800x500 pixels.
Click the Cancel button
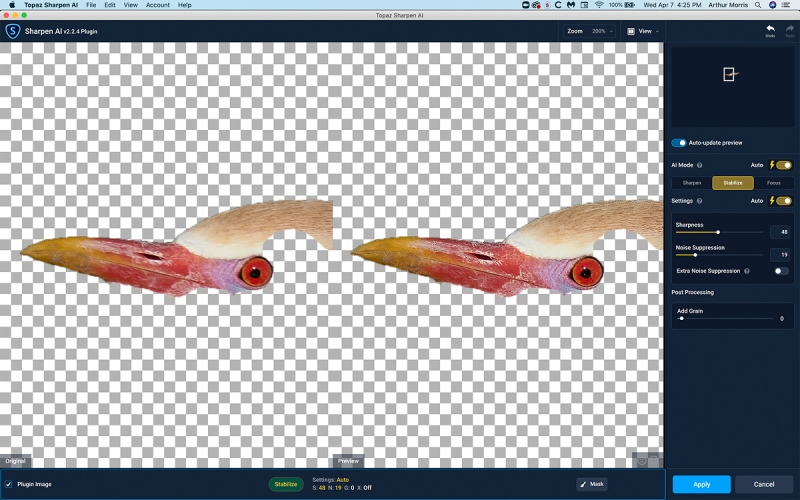pos(764,484)
